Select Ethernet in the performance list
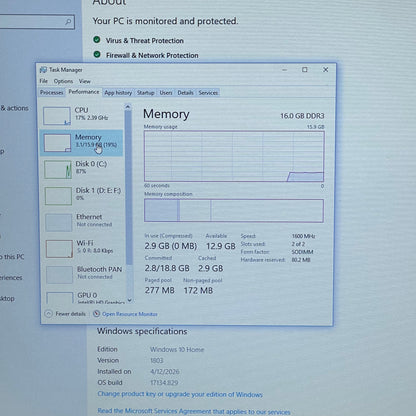 tap(82, 222)
